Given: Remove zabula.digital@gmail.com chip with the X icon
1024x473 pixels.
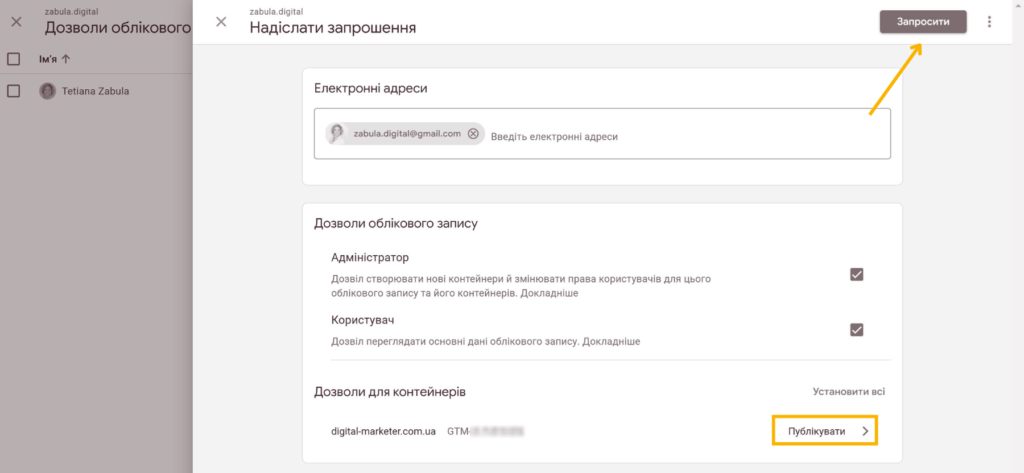Looking at the screenshot, I should [x=473, y=134].
